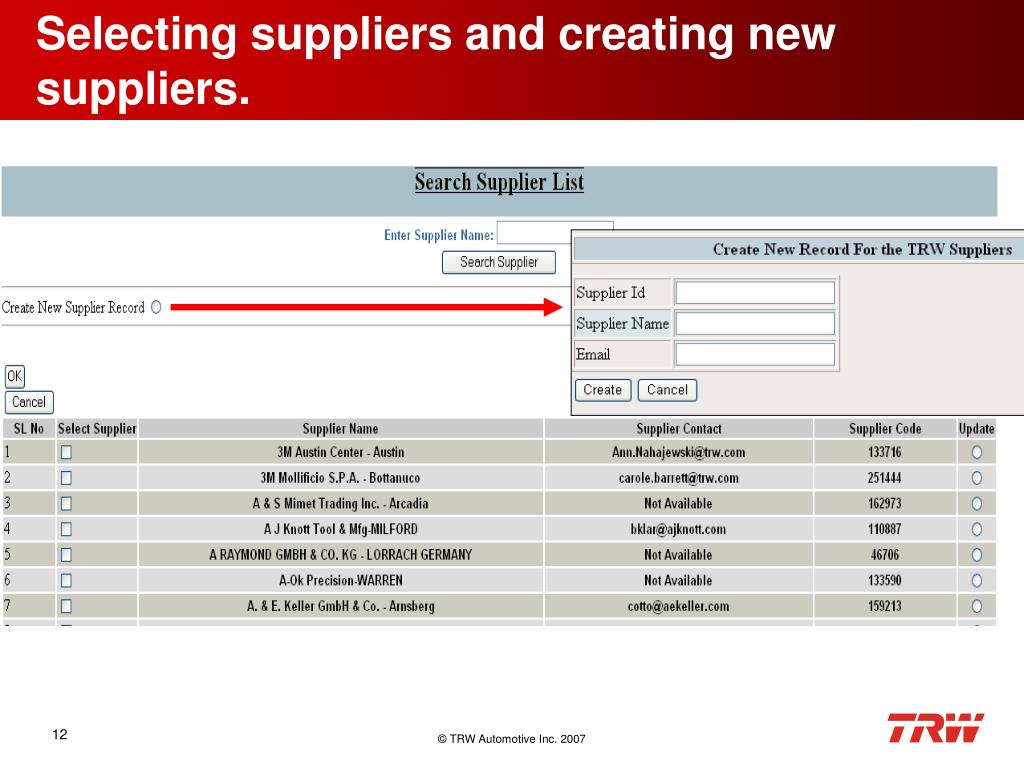This screenshot has height=768, width=1024.
Task: Click the Search Supplier button
Action: (499, 263)
